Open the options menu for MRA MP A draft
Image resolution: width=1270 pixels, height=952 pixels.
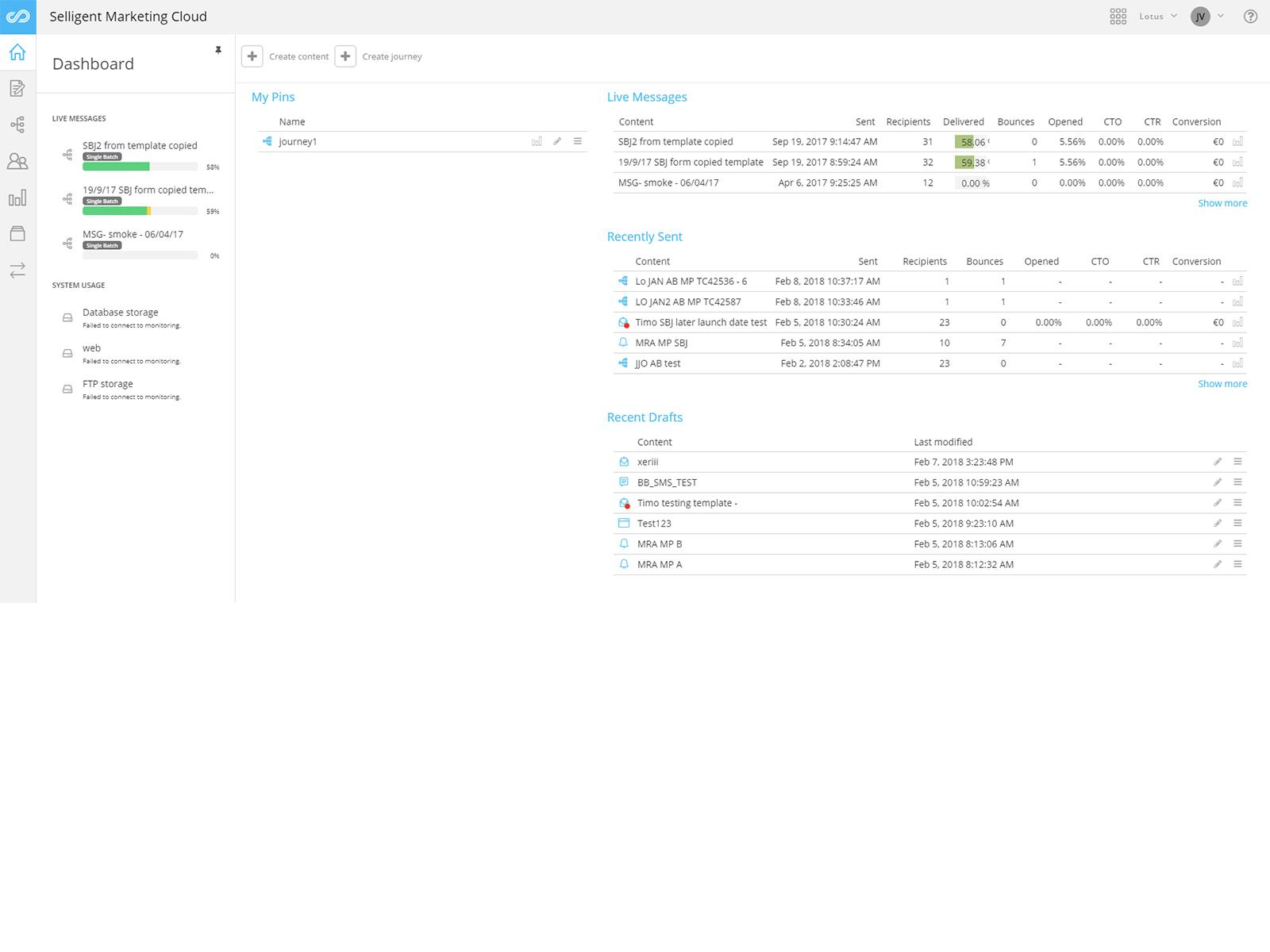coord(1237,564)
